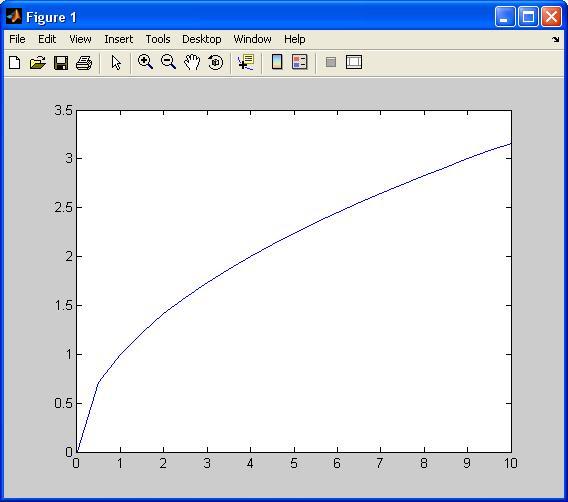Screen dimensions: 568x502
Task: Dock the figure using the corner arrow
Action: pyautogui.click(x=555, y=39)
